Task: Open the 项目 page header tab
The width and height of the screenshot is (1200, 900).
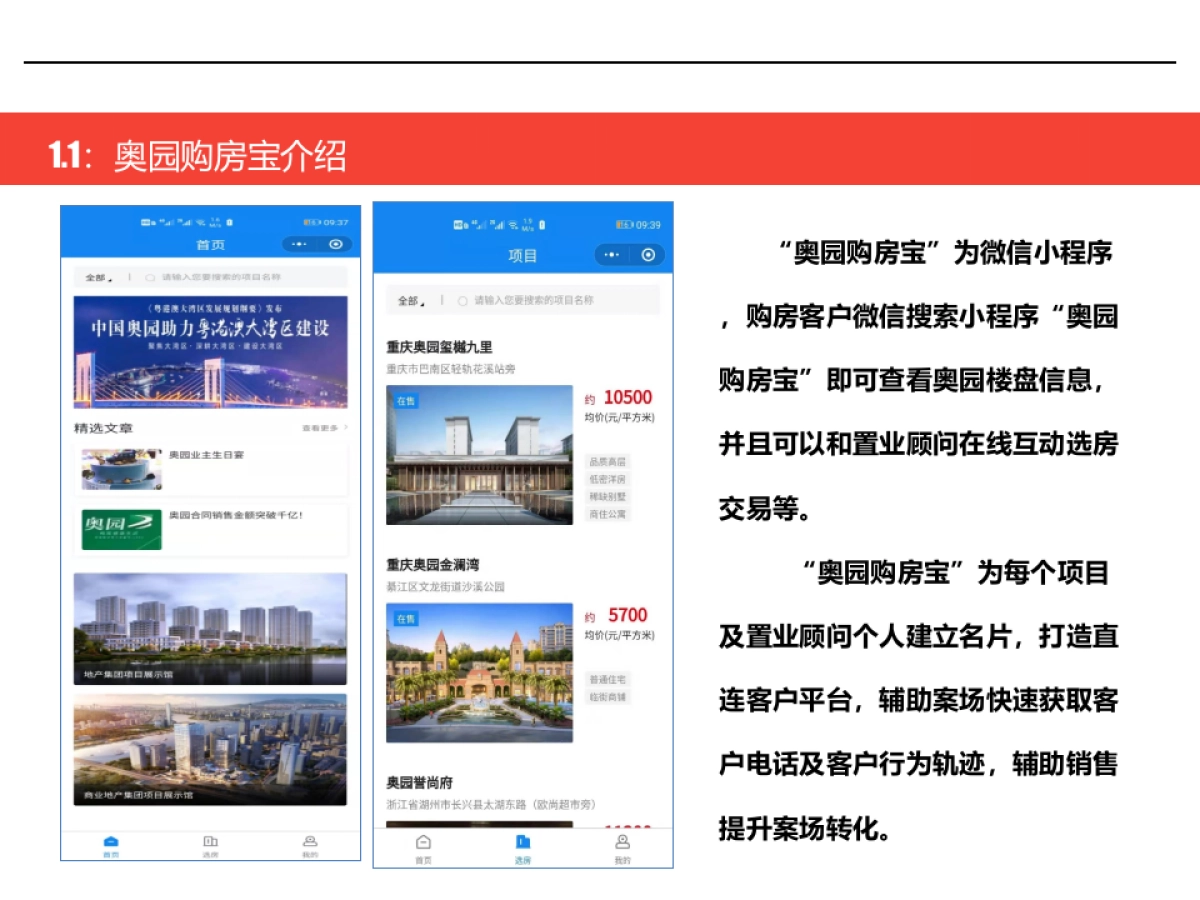Action: (x=525, y=255)
